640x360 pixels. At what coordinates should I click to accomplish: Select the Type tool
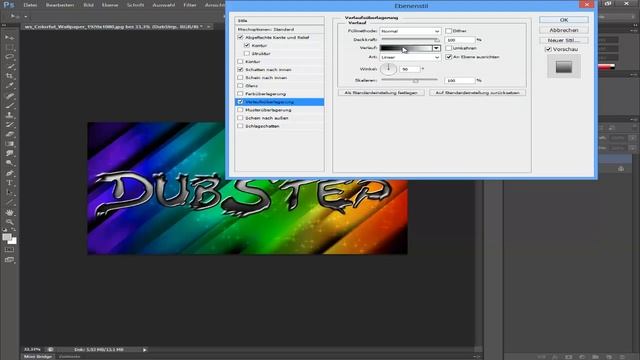click(9, 183)
